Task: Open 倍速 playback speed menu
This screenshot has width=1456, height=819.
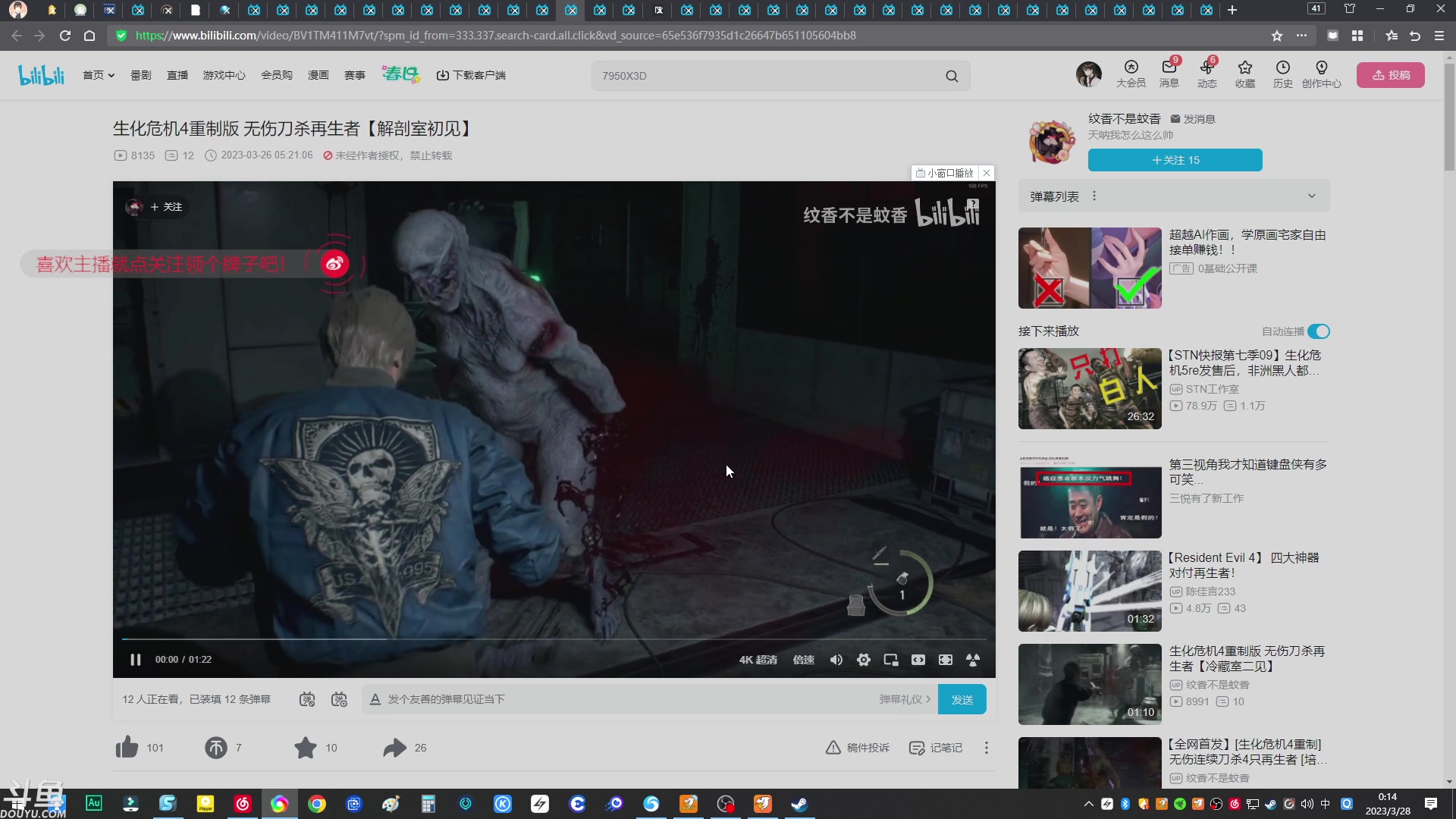Action: pyautogui.click(x=803, y=660)
